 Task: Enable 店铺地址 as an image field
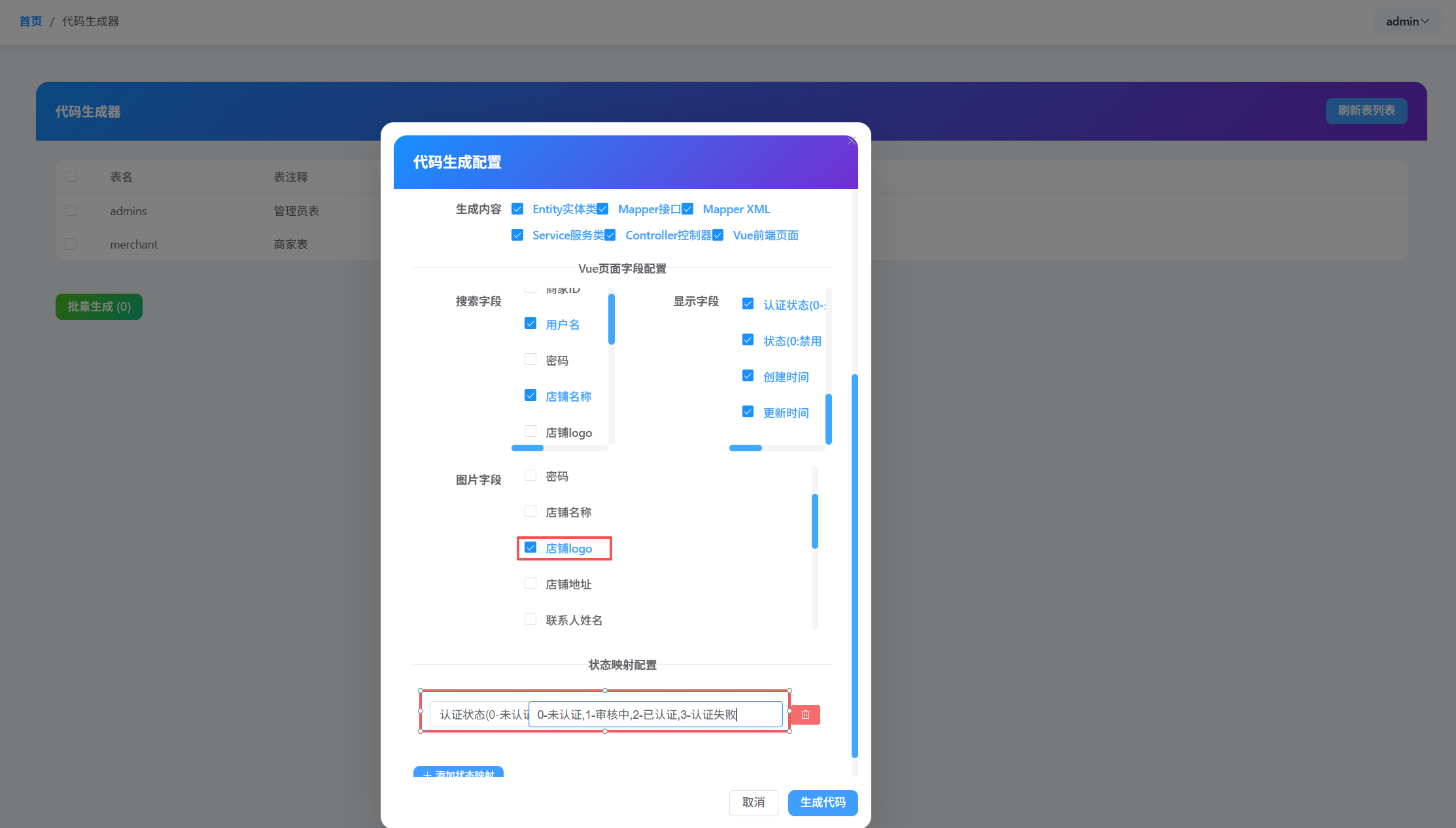click(x=530, y=583)
